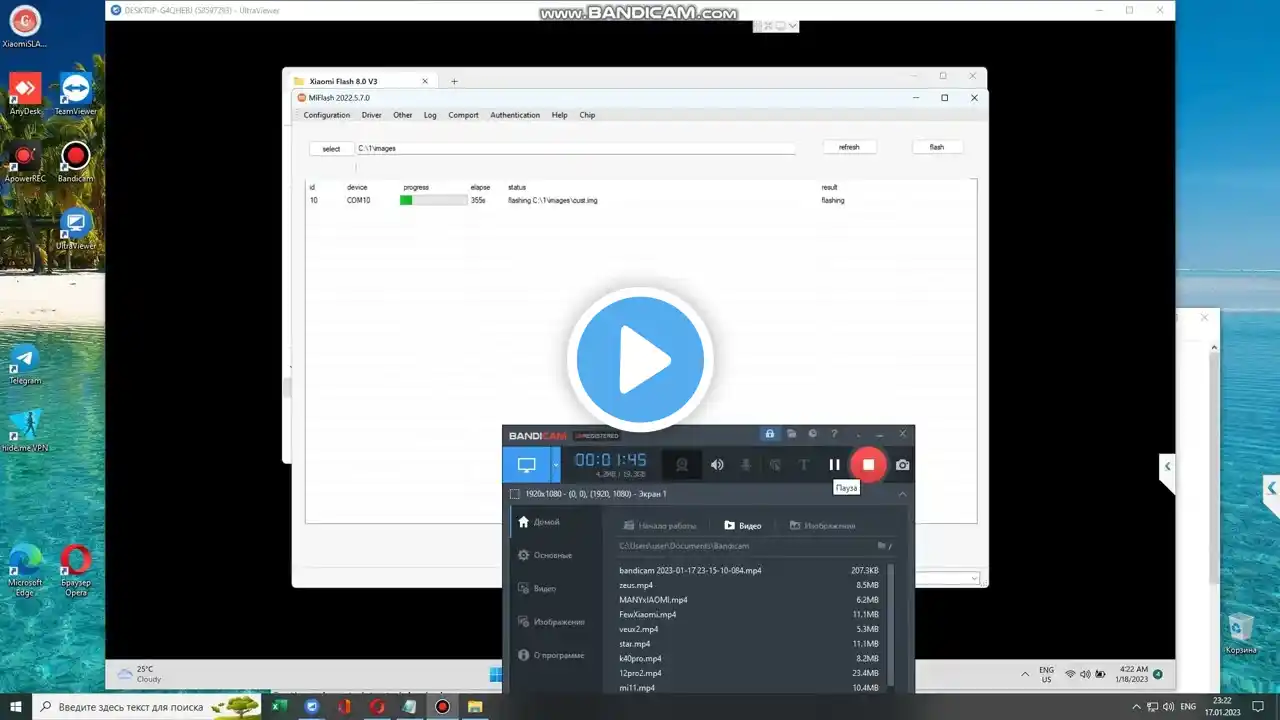1280x720 pixels.
Task: Open the ApowerREC desktop shortcut
Action: [x=25, y=162]
